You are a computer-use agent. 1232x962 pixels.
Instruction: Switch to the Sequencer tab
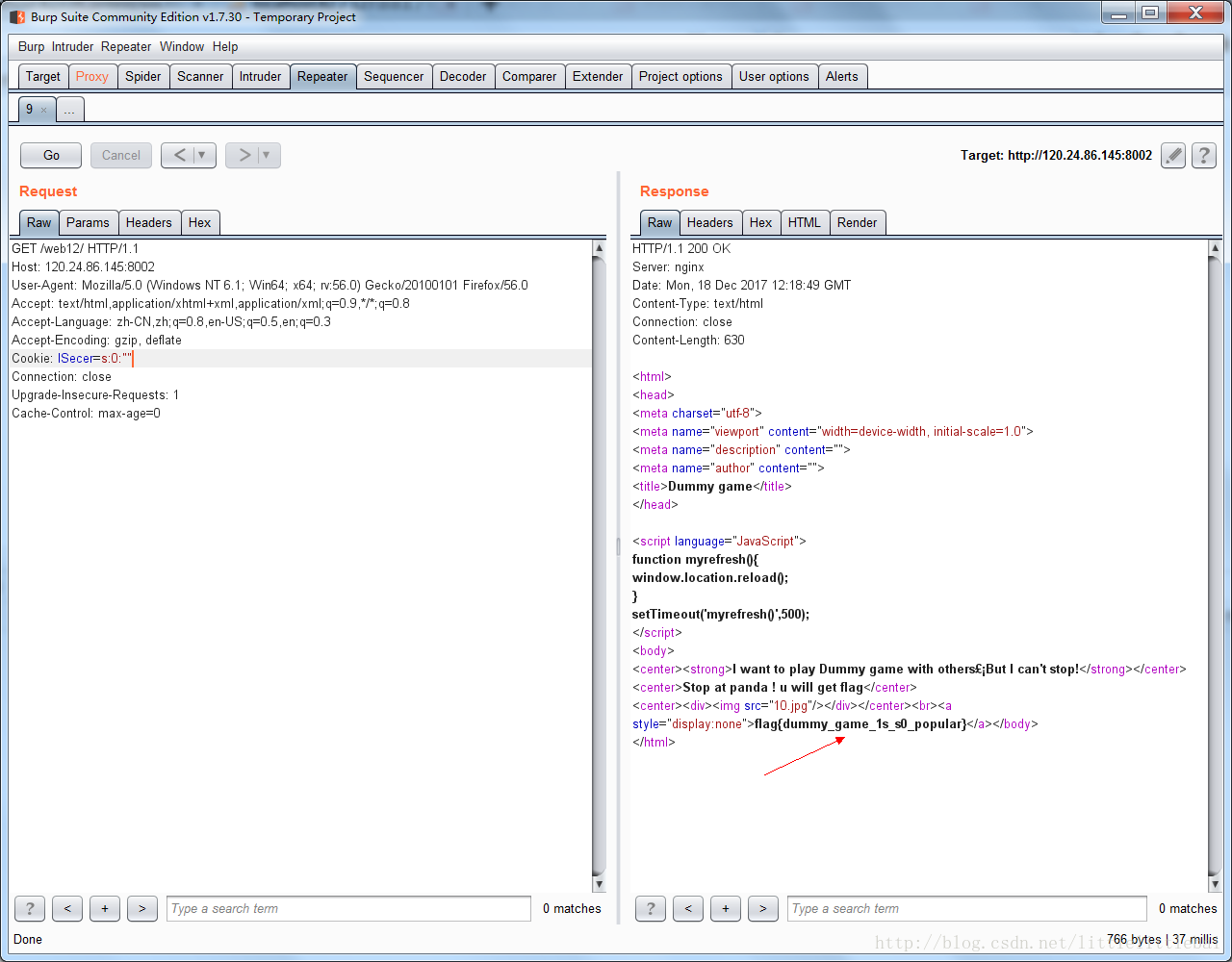pos(394,76)
